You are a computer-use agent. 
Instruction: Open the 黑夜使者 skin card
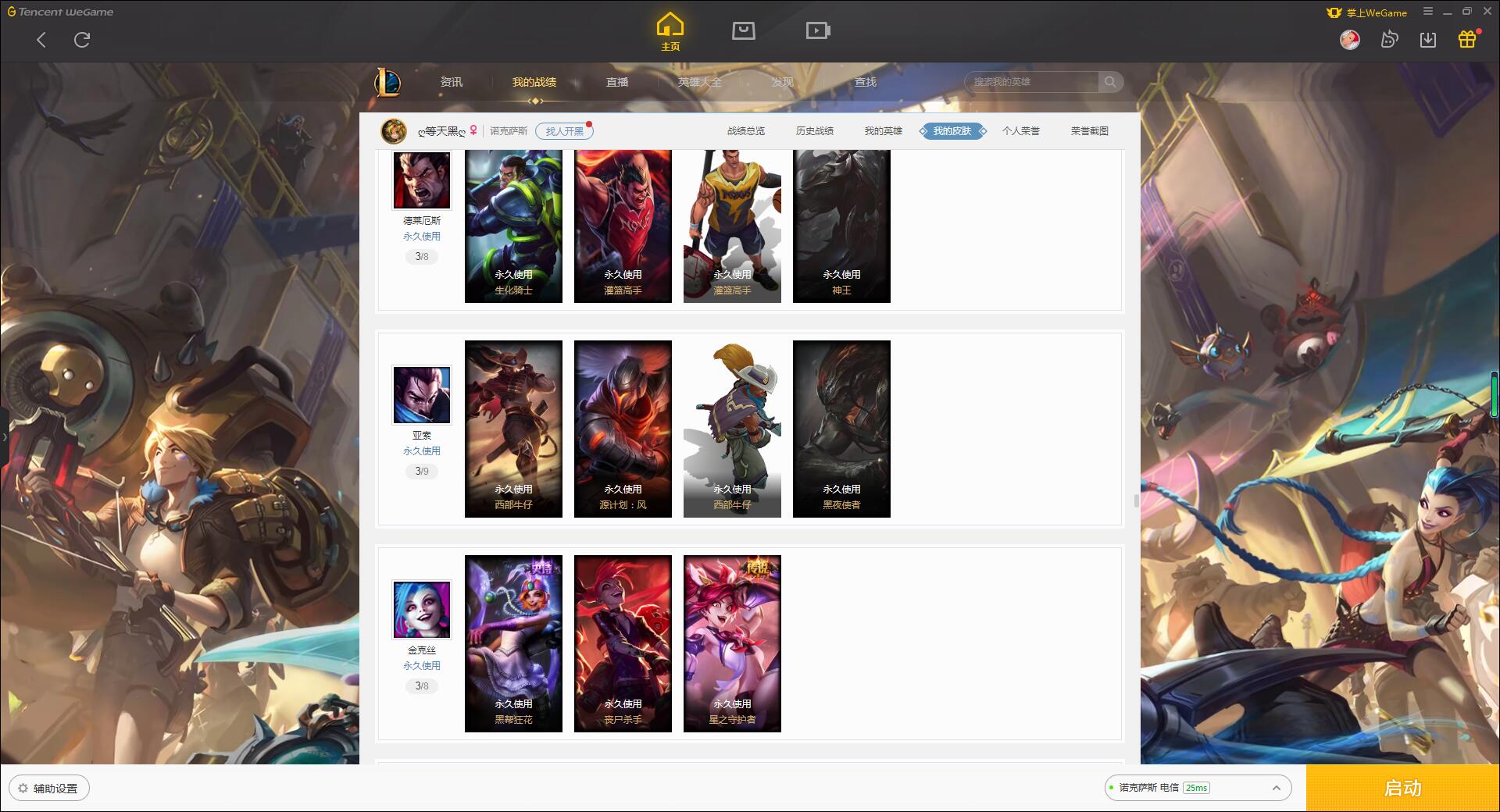click(841, 429)
